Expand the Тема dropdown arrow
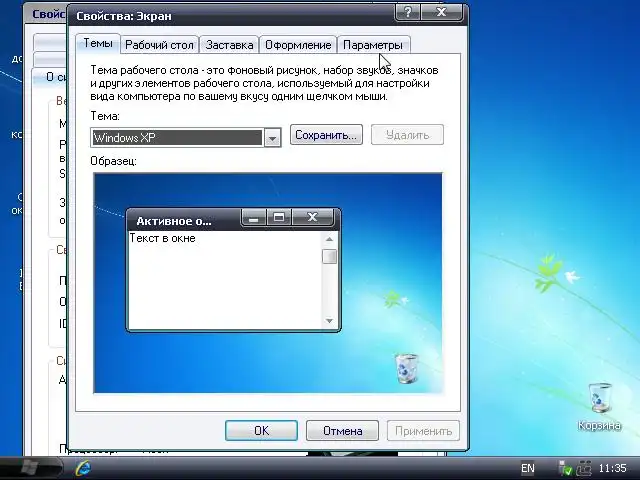The height and width of the screenshot is (480, 640). pyautogui.click(x=272, y=138)
